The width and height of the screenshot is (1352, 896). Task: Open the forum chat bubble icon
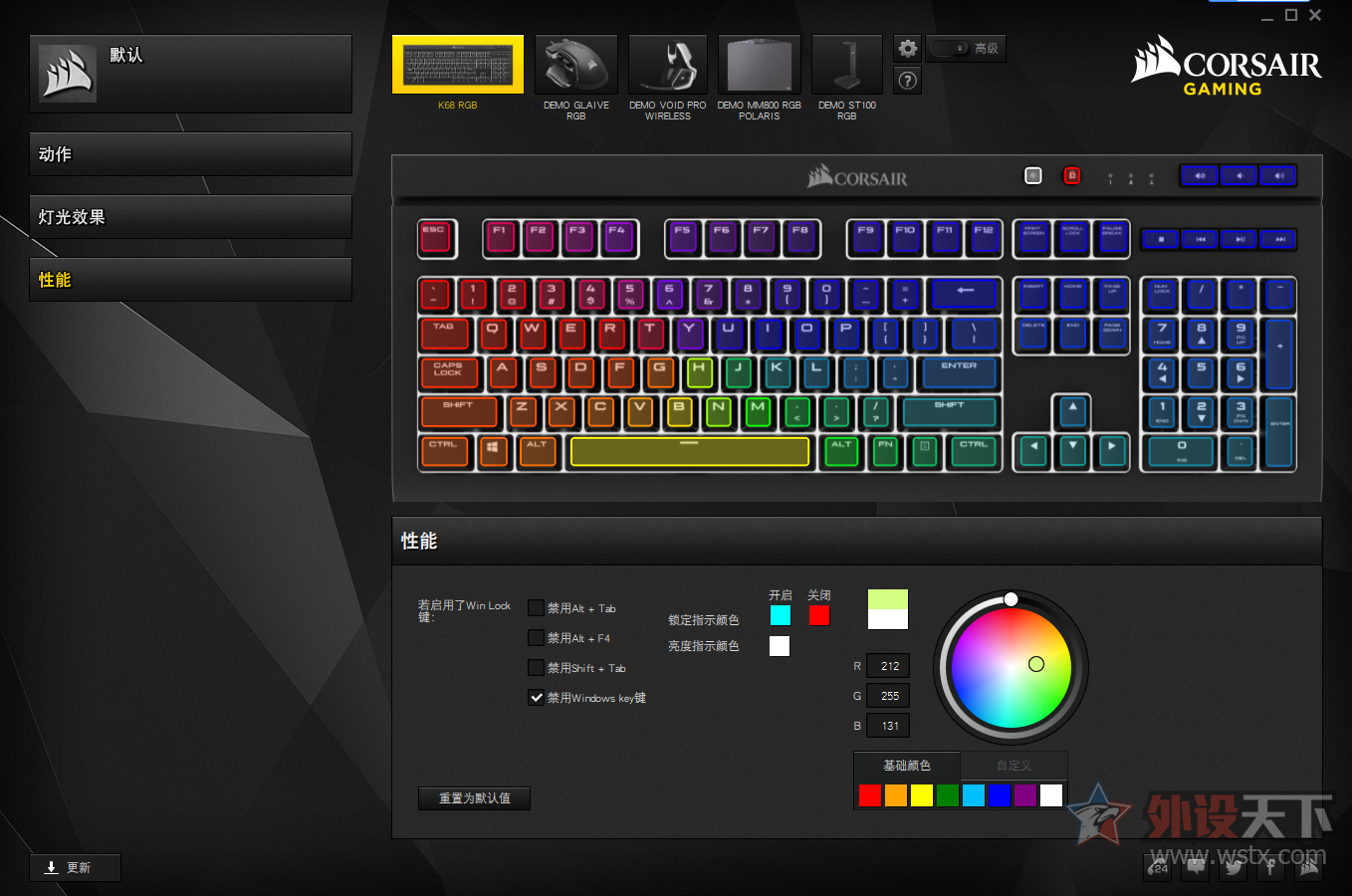1196,867
